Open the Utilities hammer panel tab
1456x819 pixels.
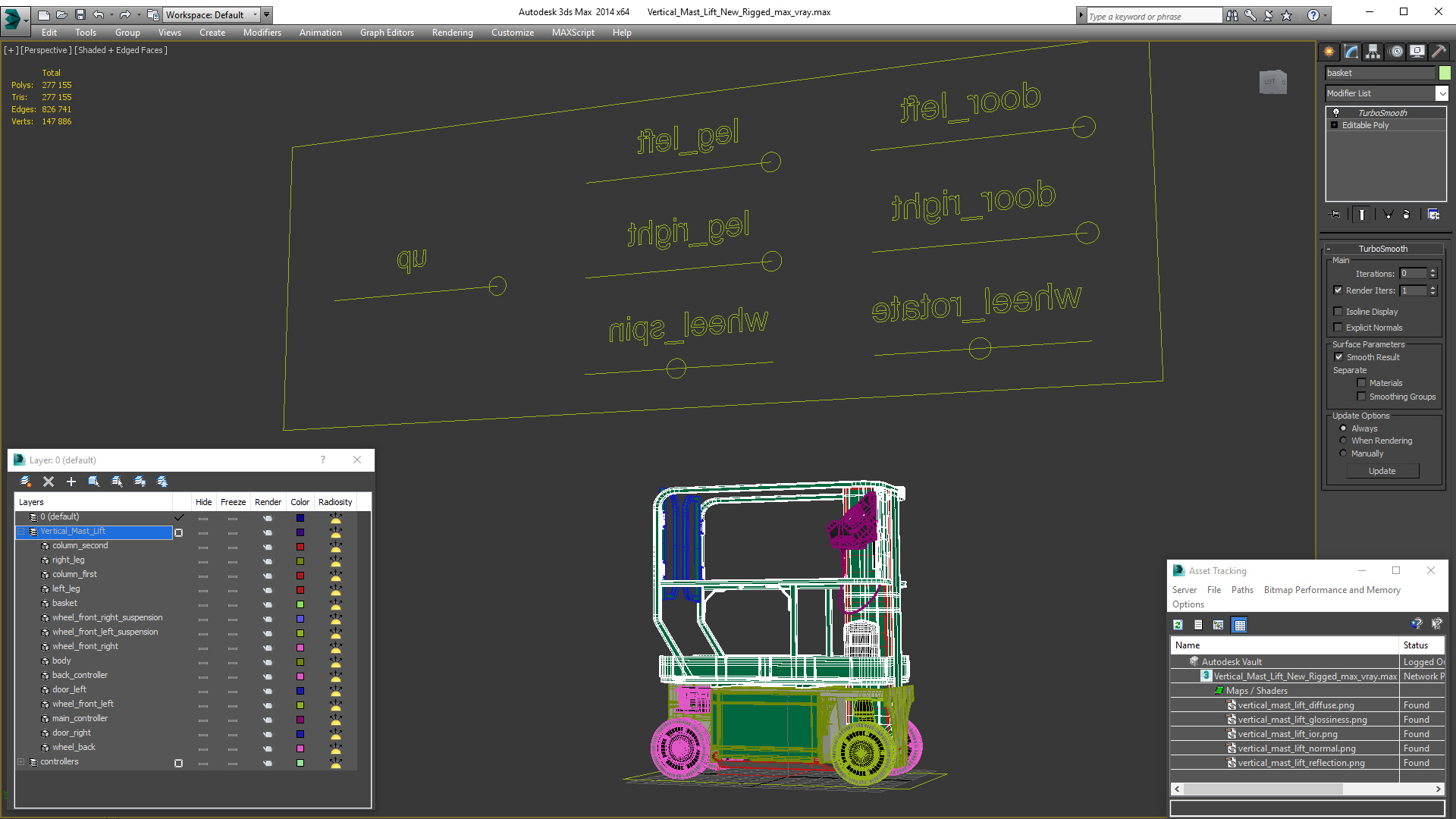tap(1438, 52)
